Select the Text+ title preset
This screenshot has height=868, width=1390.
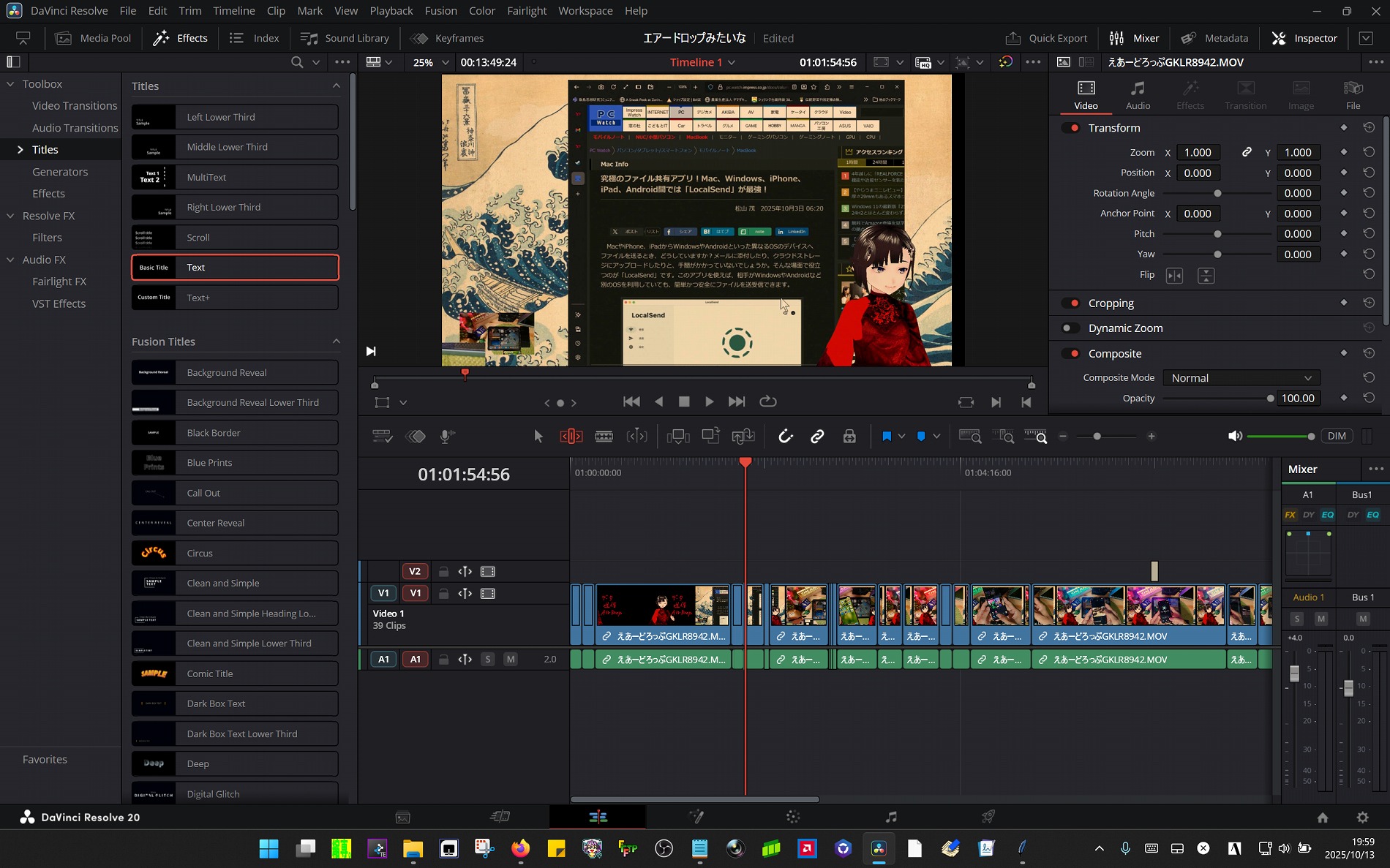[x=235, y=298]
